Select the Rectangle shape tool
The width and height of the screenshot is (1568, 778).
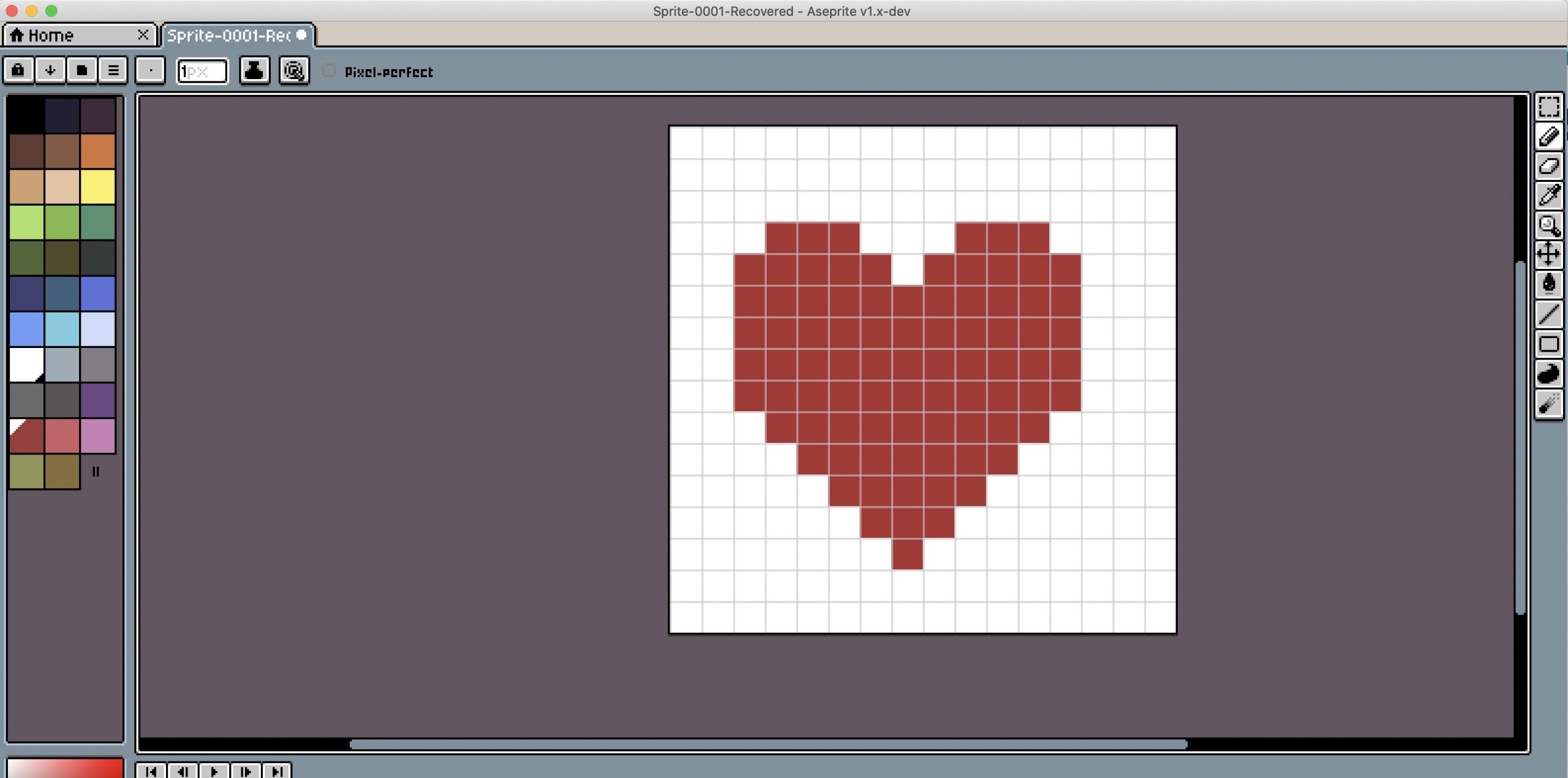coord(1548,344)
